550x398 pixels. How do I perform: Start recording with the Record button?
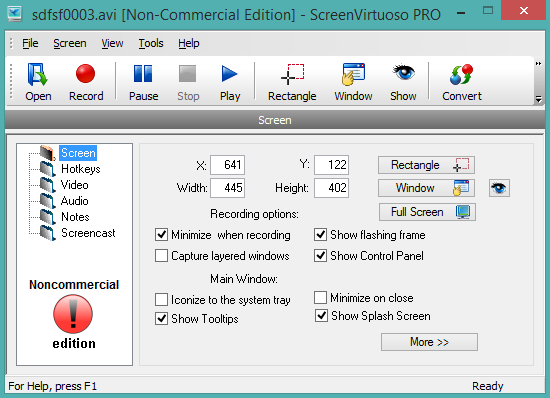[x=86, y=82]
